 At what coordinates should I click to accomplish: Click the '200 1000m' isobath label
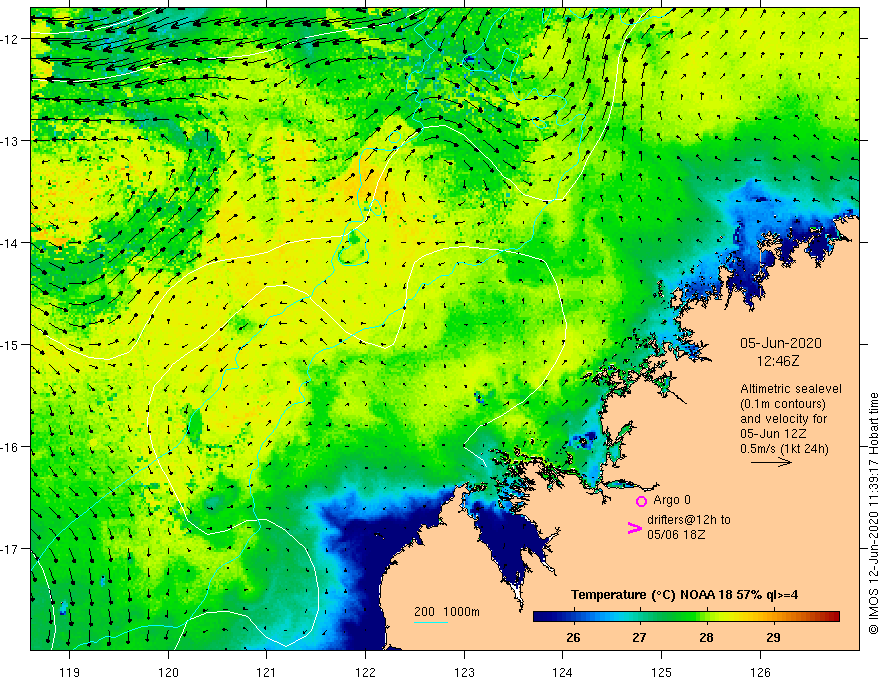tap(447, 612)
